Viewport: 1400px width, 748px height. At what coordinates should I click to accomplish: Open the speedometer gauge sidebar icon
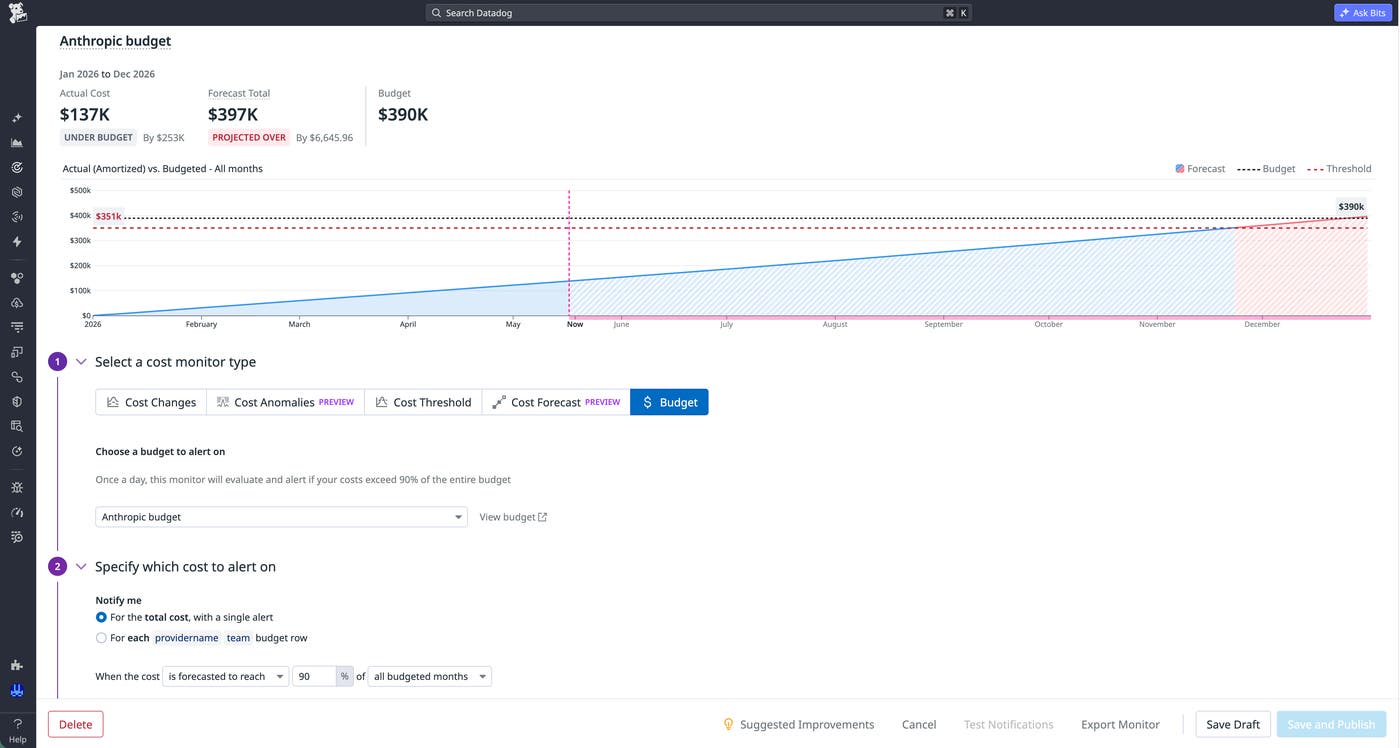[x=17, y=512]
